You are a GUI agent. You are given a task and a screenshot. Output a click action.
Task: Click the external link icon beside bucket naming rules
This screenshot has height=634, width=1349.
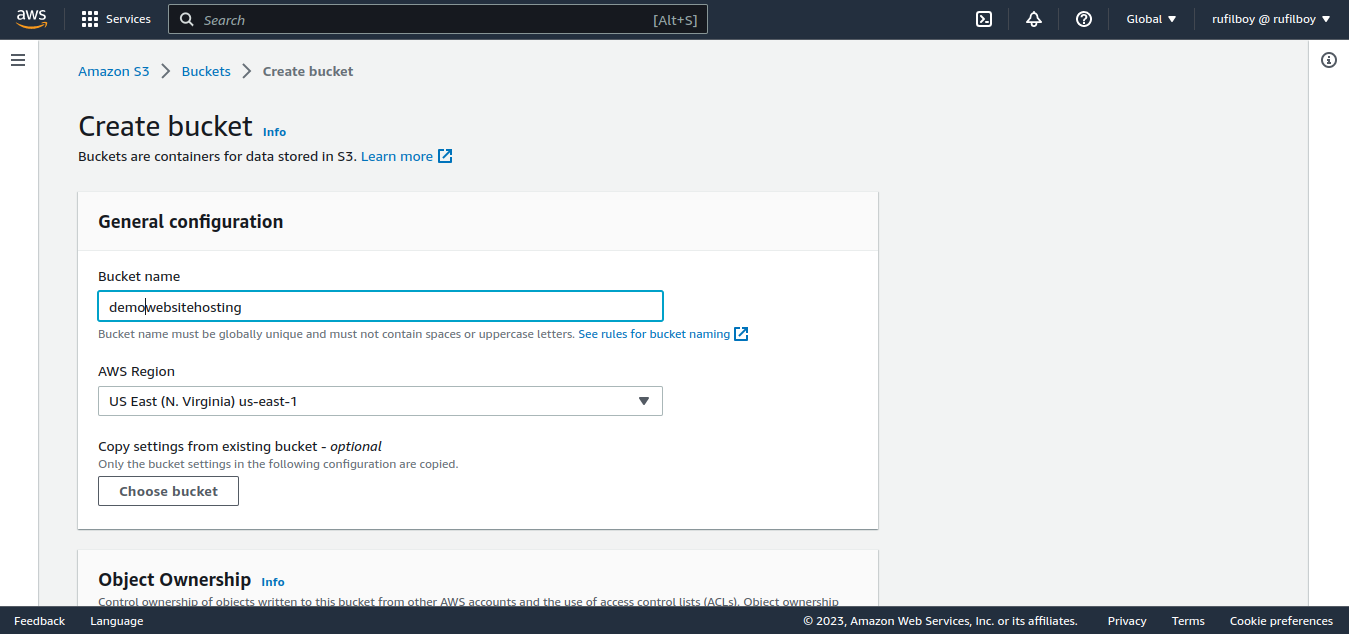click(x=741, y=334)
